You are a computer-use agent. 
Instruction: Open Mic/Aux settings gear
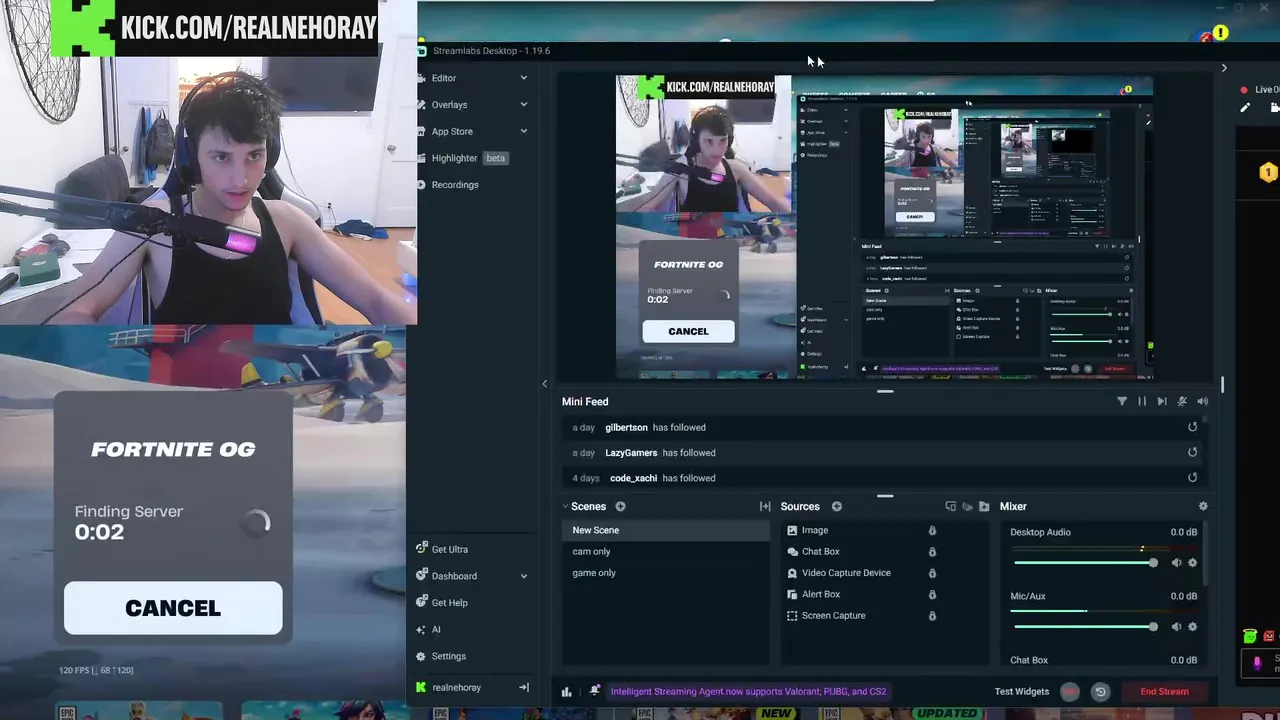pos(1192,627)
